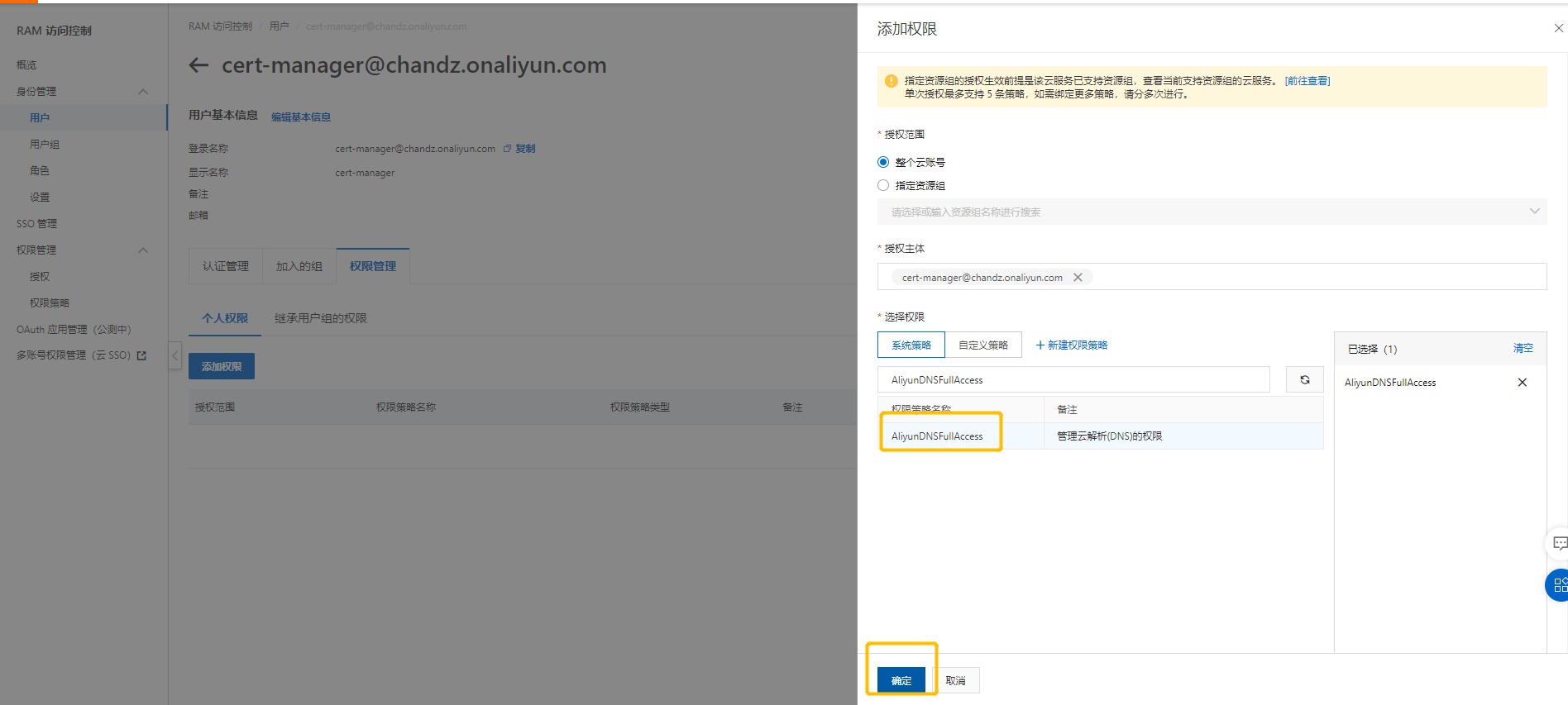Collapse the 权限管理 sidebar section
This screenshot has height=705, width=1568.
143,250
